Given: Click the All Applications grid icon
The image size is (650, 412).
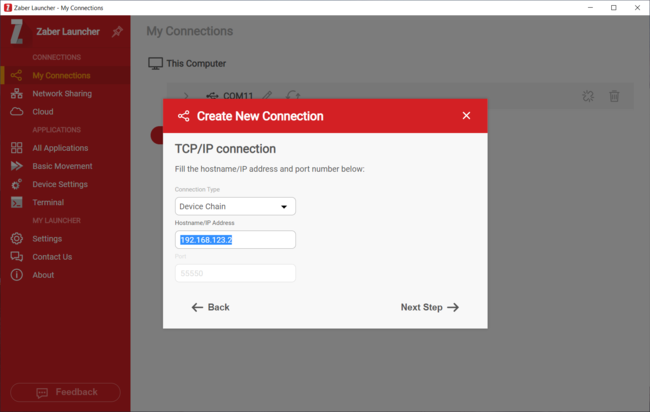Looking at the screenshot, I should [x=17, y=148].
